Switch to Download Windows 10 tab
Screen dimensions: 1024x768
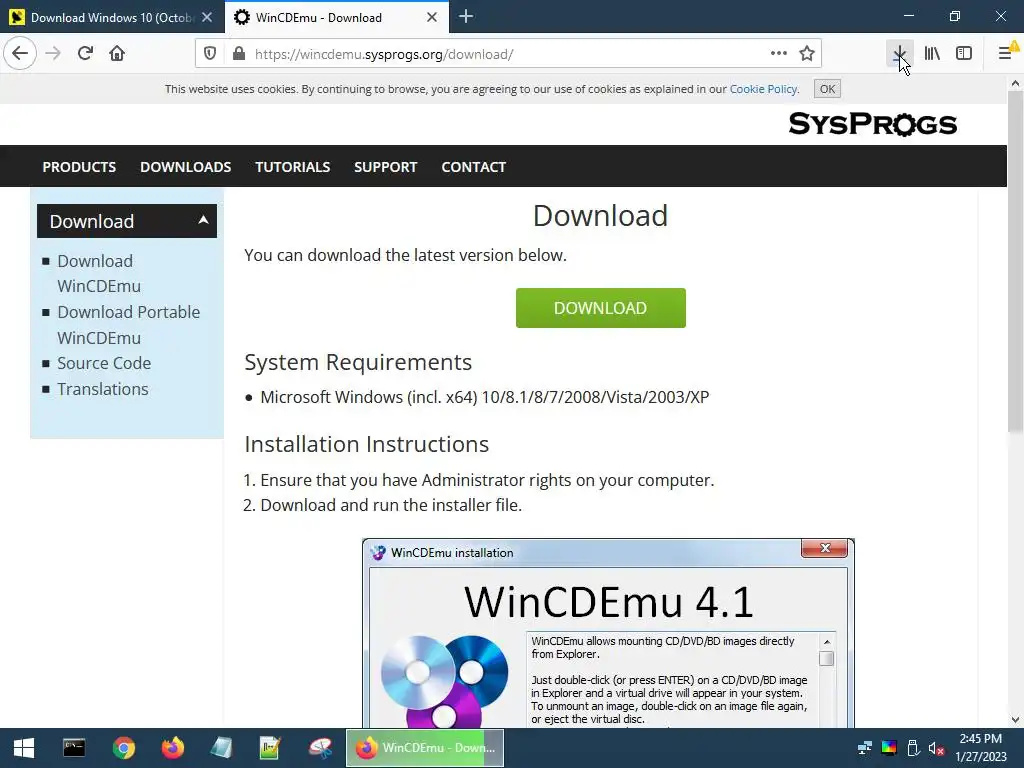point(112,18)
